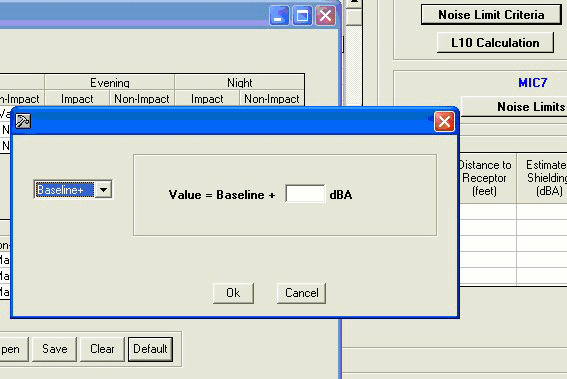Confirm with the Ok button
Image resolution: width=567 pixels, height=379 pixels.
[233, 293]
